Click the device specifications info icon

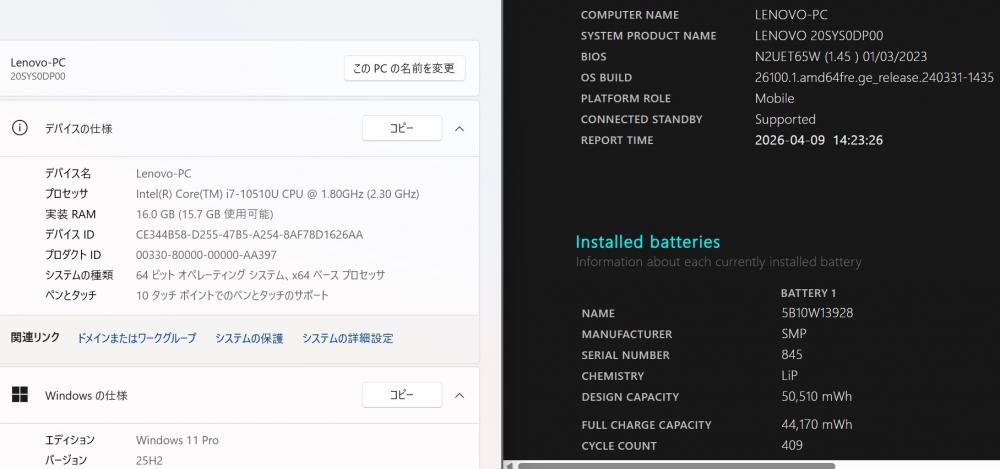click(19, 128)
